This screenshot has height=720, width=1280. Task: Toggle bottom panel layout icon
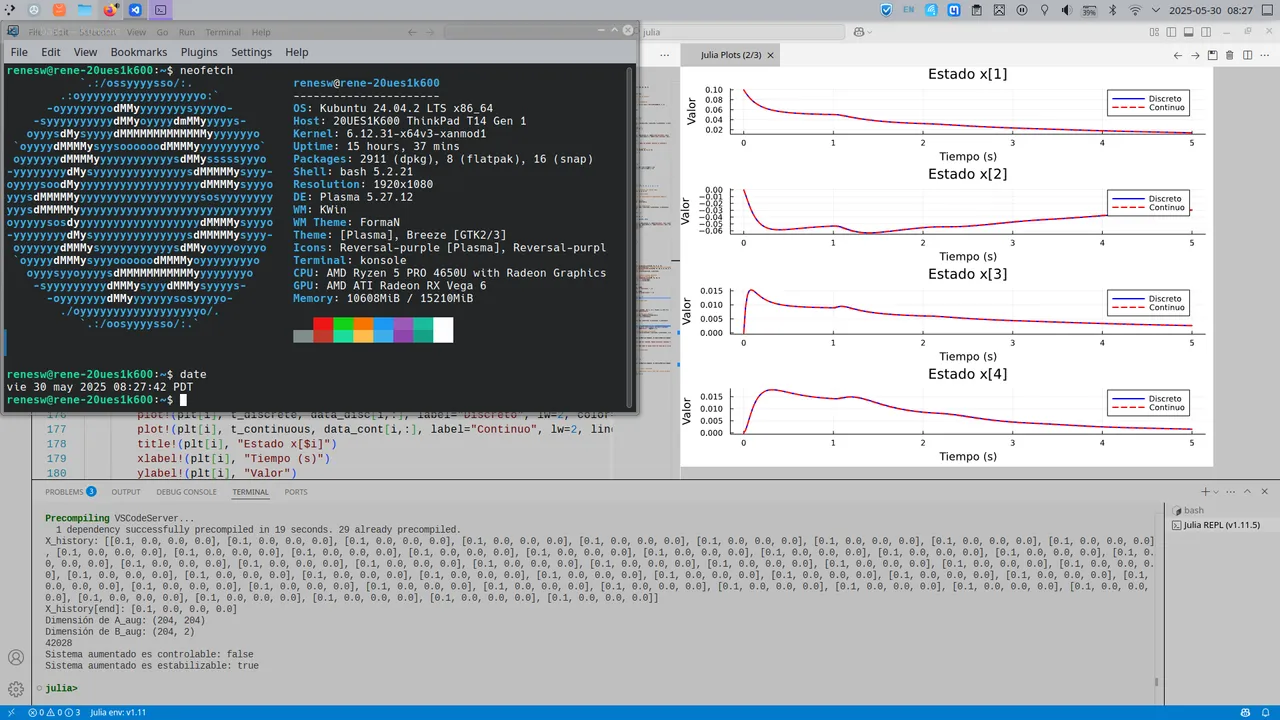click(1188, 32)
